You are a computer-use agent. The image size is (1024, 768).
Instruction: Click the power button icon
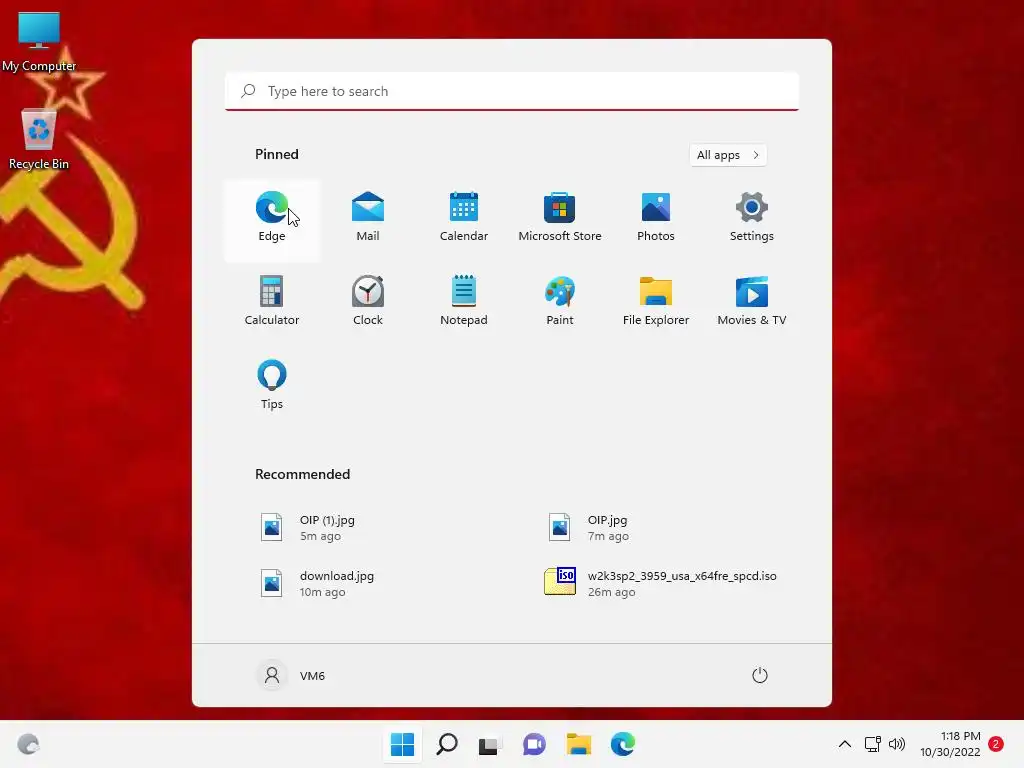coord(760,675)
